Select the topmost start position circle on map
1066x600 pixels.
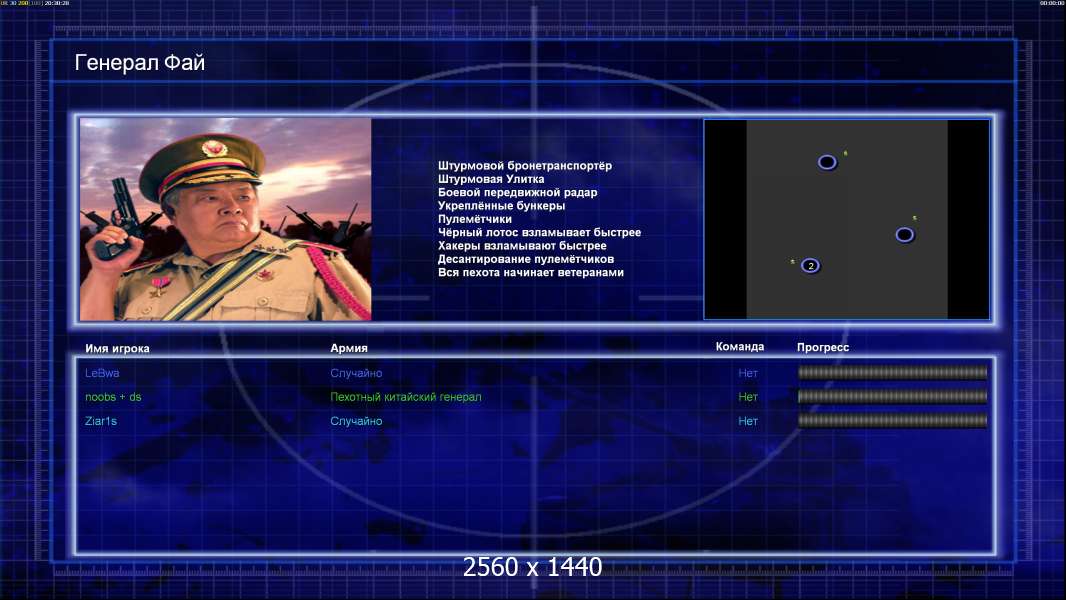[827, 162]
